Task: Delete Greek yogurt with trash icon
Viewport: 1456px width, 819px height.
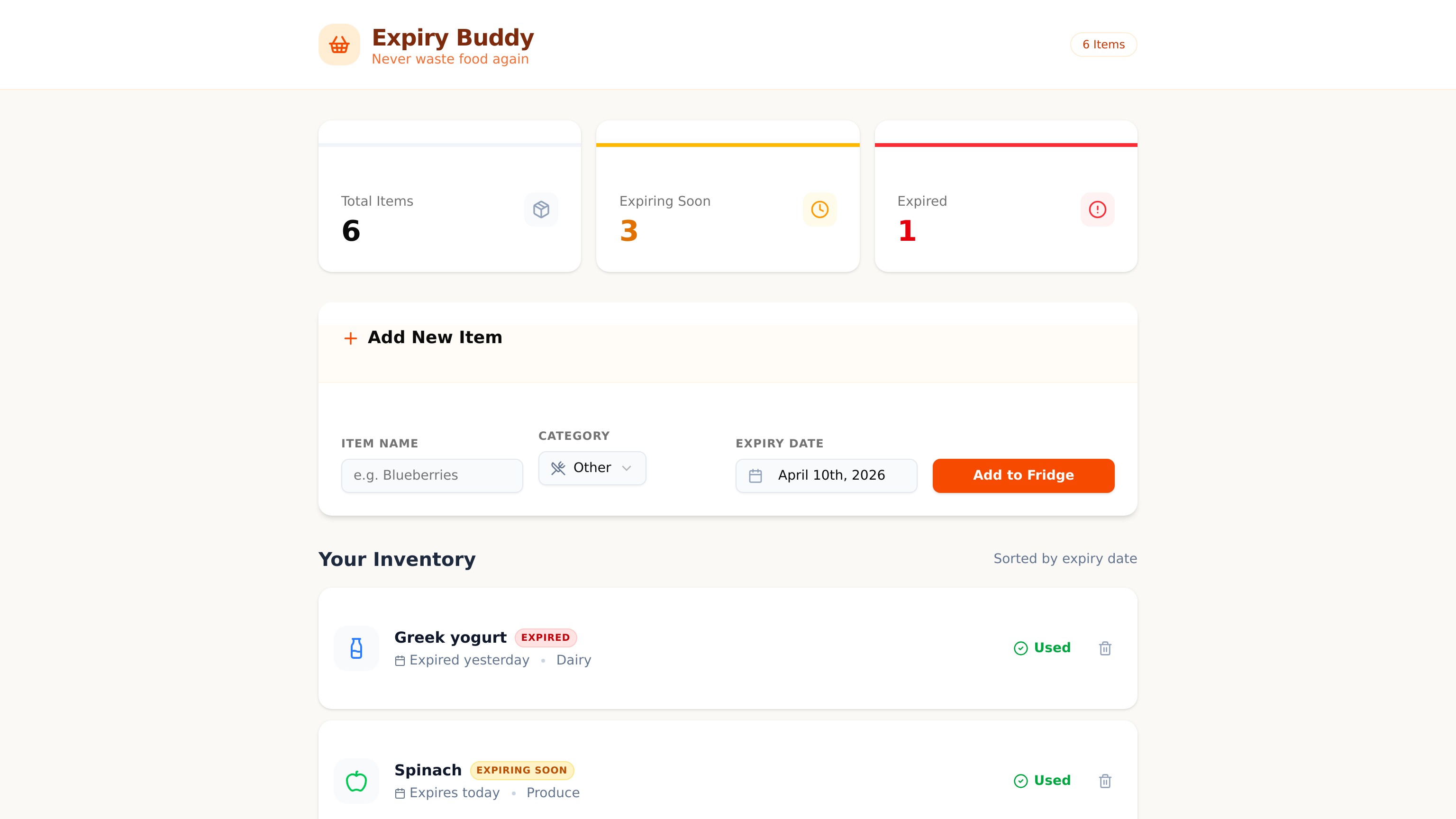Action: click(1105, 648)
